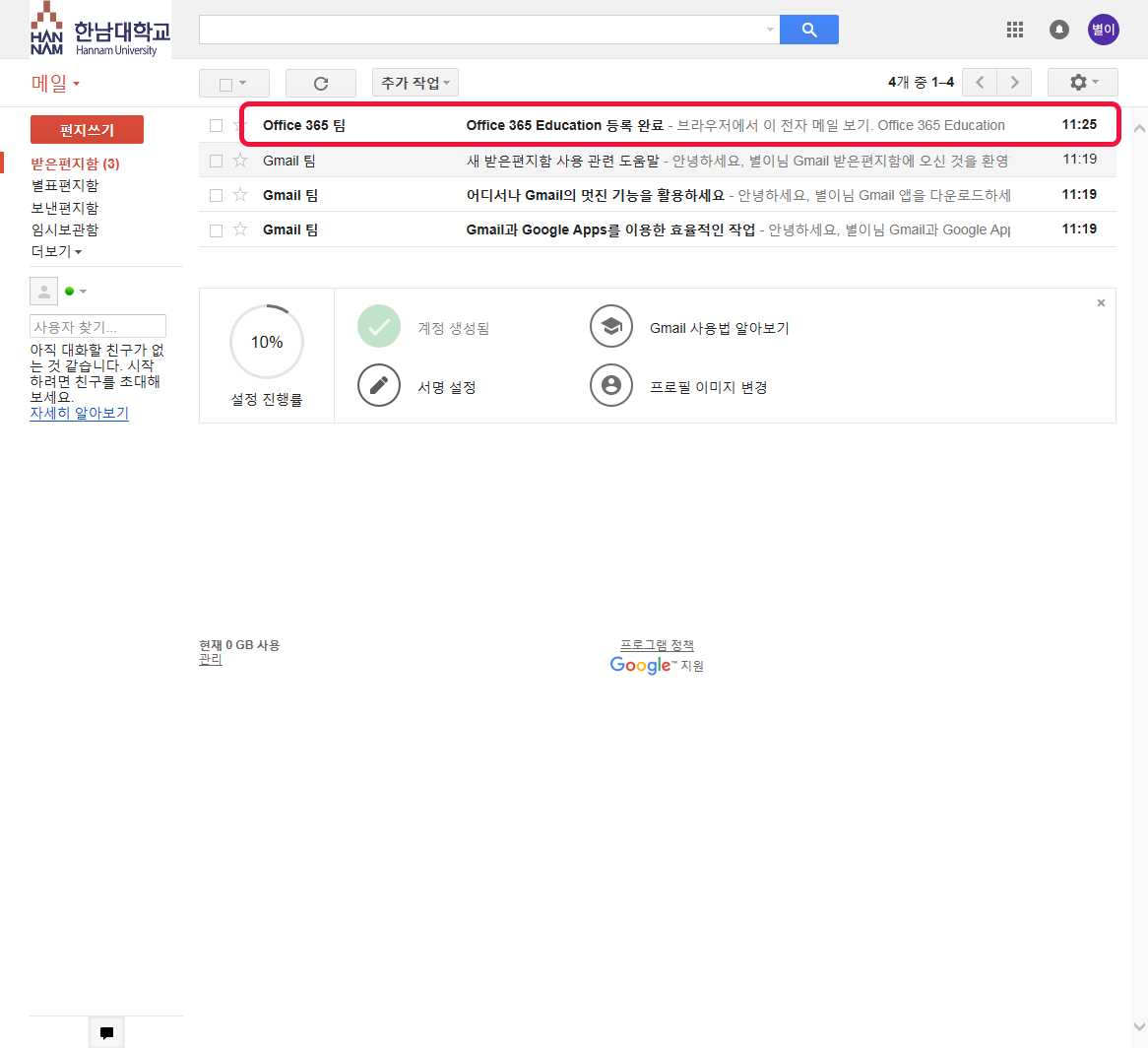Click the scrollbar up arrow
Viewport: 1148px width, 1048px height.
[x=1139, y=129]
